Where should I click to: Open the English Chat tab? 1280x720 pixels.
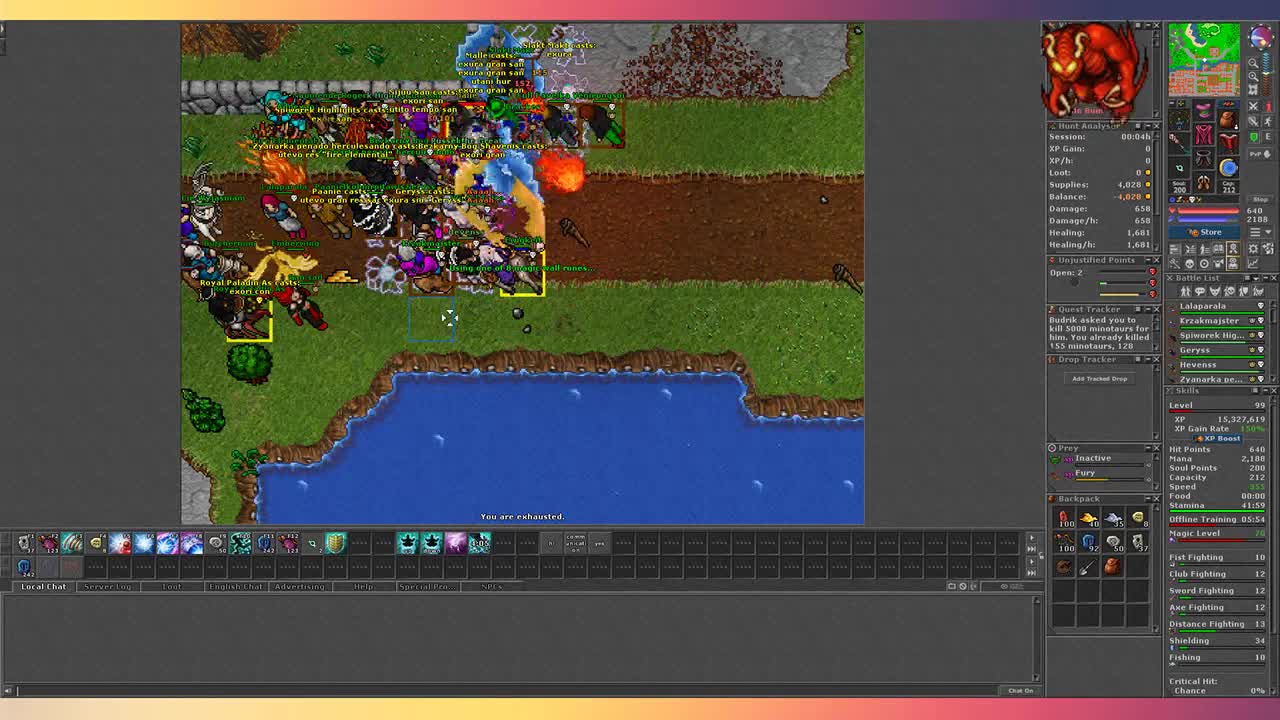click(235, 586)
